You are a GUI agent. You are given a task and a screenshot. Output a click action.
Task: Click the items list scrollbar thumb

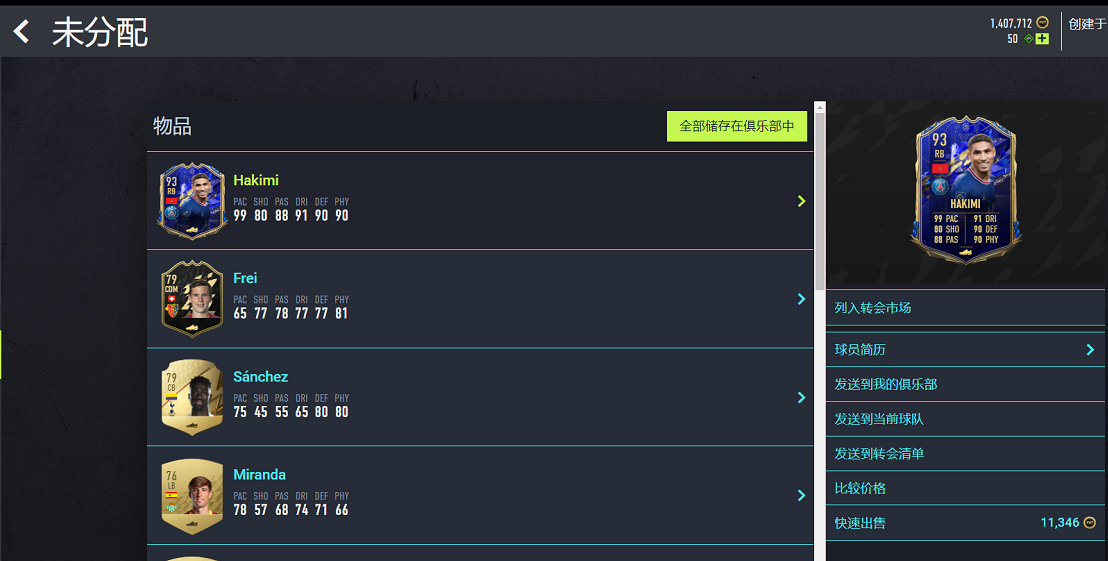coord(820,201)
